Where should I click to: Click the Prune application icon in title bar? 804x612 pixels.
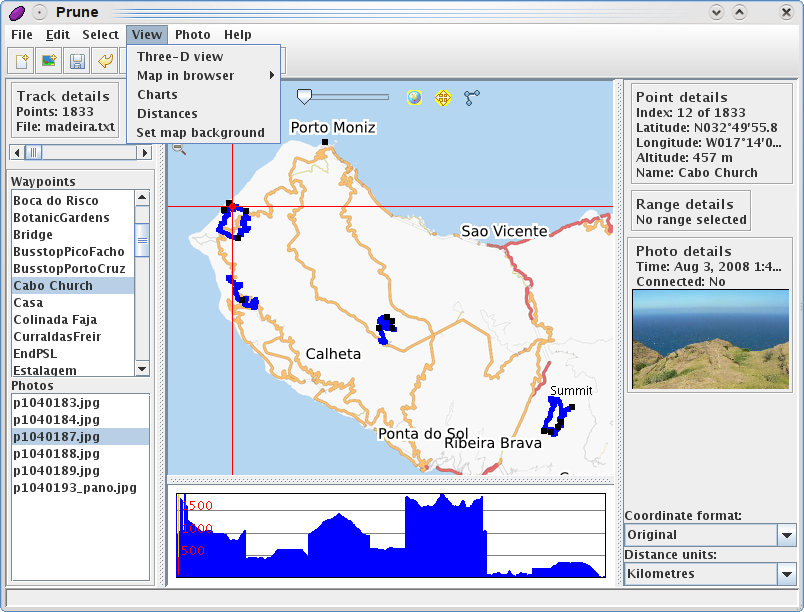point(15,12)
